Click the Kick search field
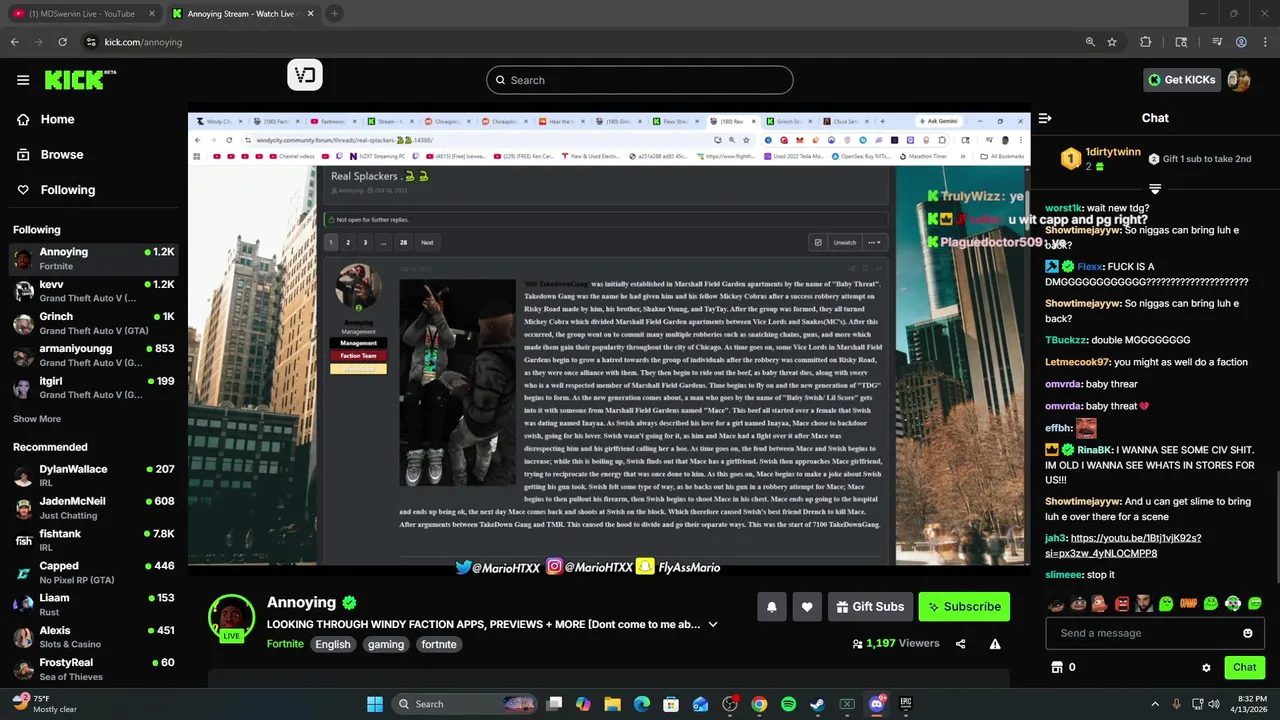The height and width of the screenshot is (720, 1280). (640, 80)
